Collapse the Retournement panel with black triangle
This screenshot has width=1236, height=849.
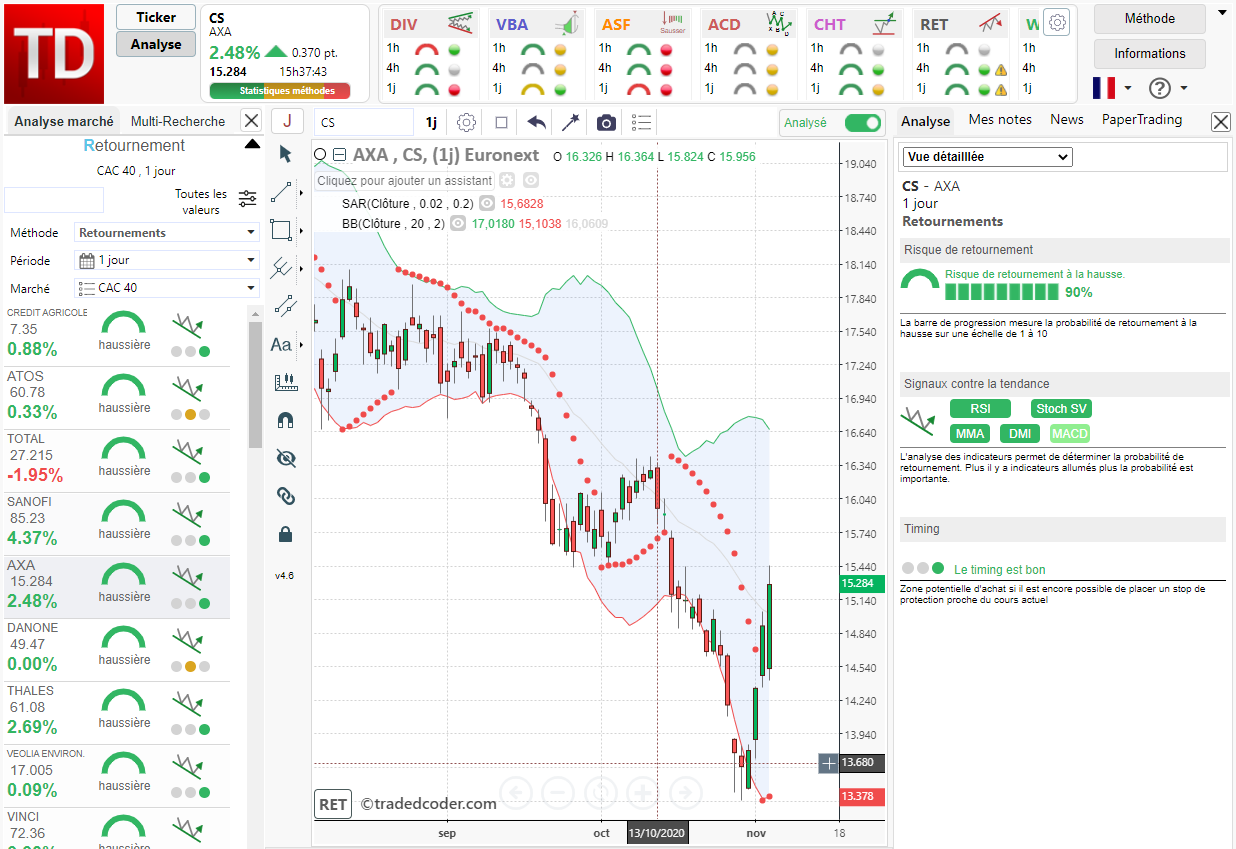click(252, 145)
